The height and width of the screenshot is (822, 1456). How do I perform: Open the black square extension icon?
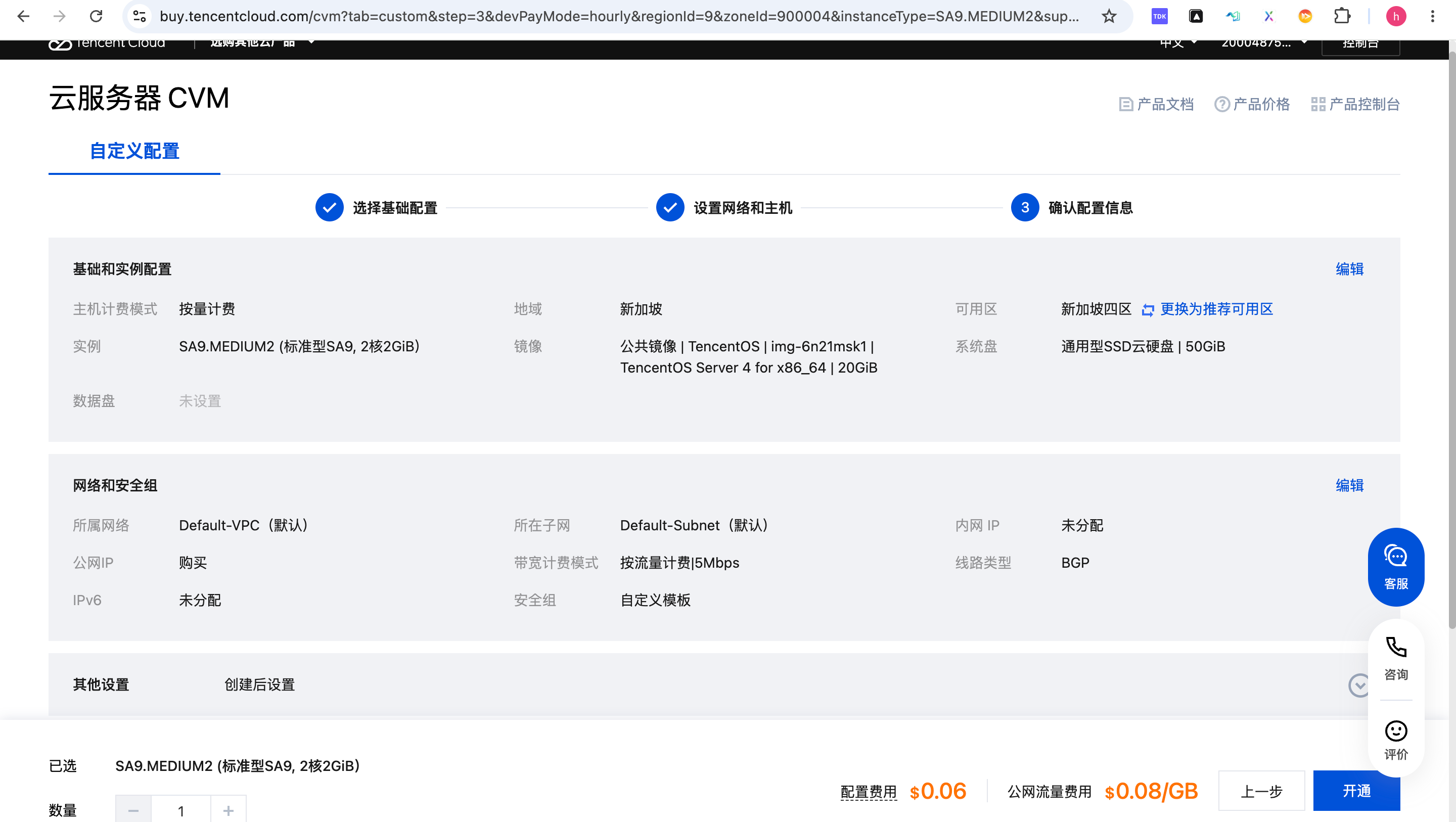[1196, 16]
